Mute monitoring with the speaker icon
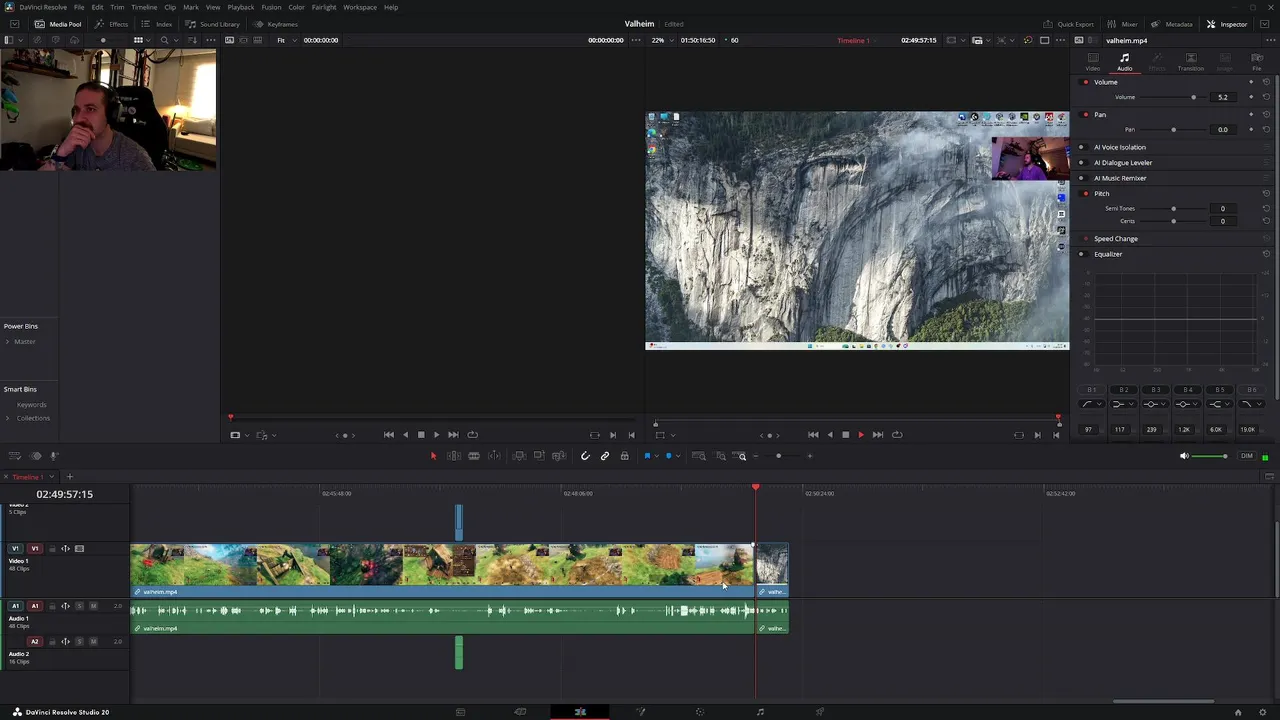This screenshot has width=1280, height=720. coord(1184,456)
